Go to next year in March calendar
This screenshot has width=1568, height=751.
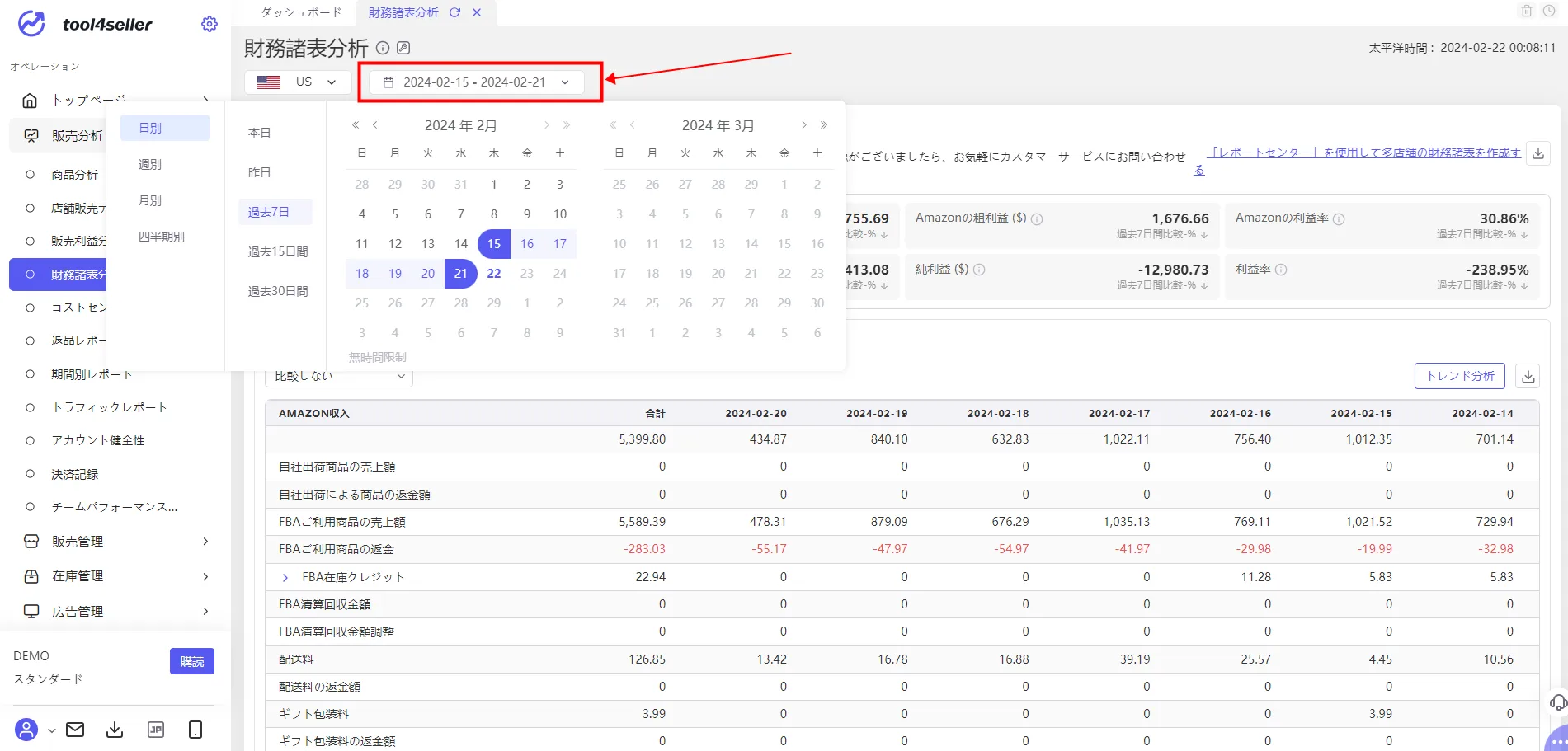(823, 125)
